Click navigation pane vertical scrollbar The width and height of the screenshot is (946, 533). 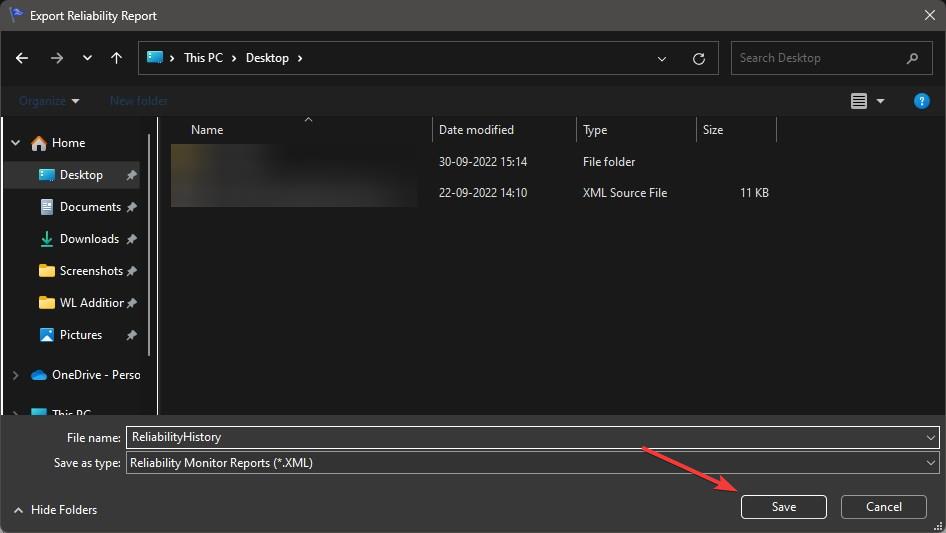click(149, 244)
